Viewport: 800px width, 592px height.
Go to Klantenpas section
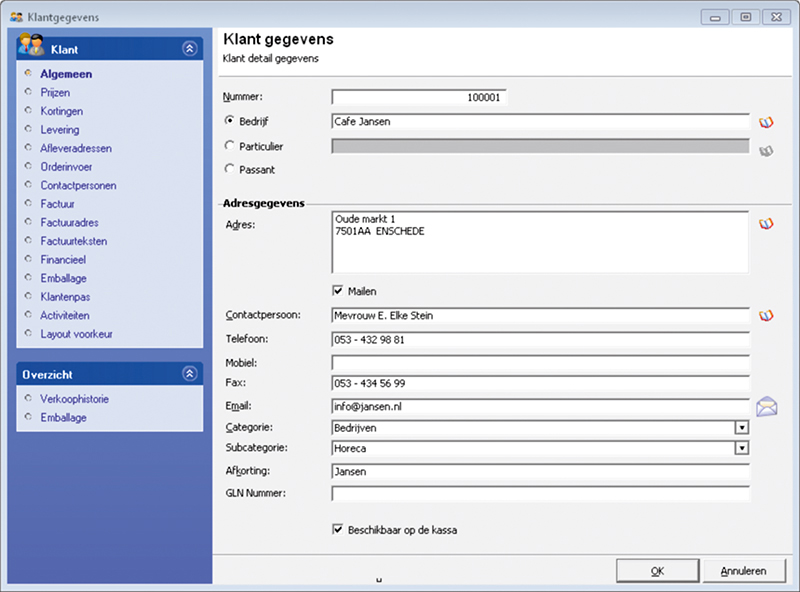(x=65, y=297)
